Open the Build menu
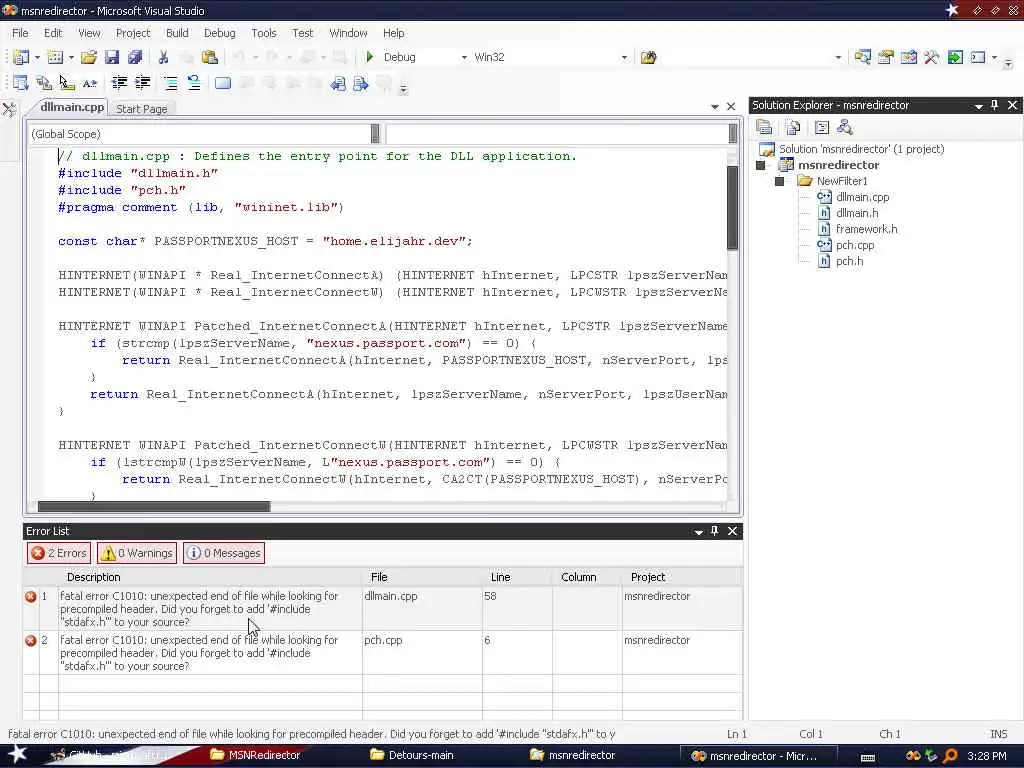Viewport: 1024px width, 768px height. pos(177,33)
